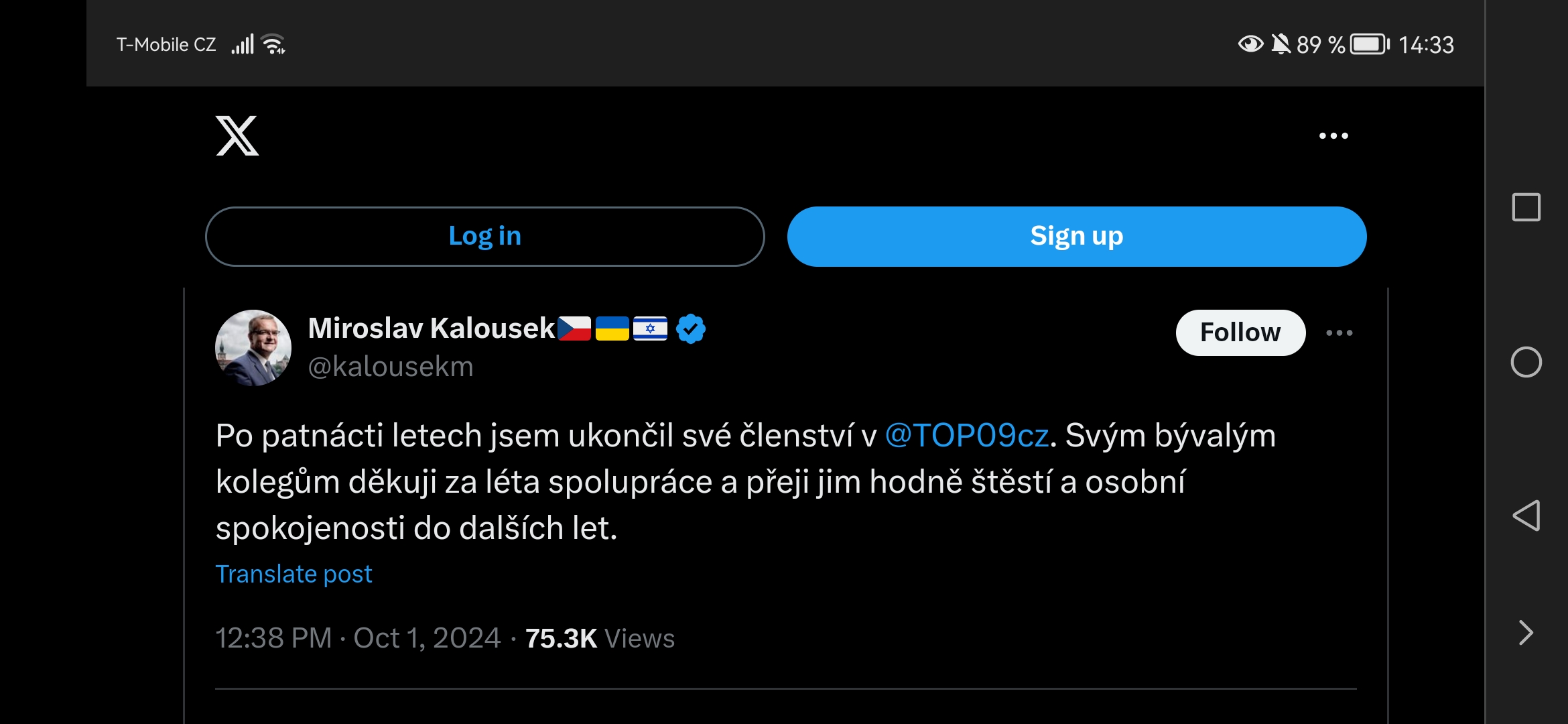The width and height of the screenshot is (1568, 724).
Task: Tap Translate post
Action: coord(293,574)
